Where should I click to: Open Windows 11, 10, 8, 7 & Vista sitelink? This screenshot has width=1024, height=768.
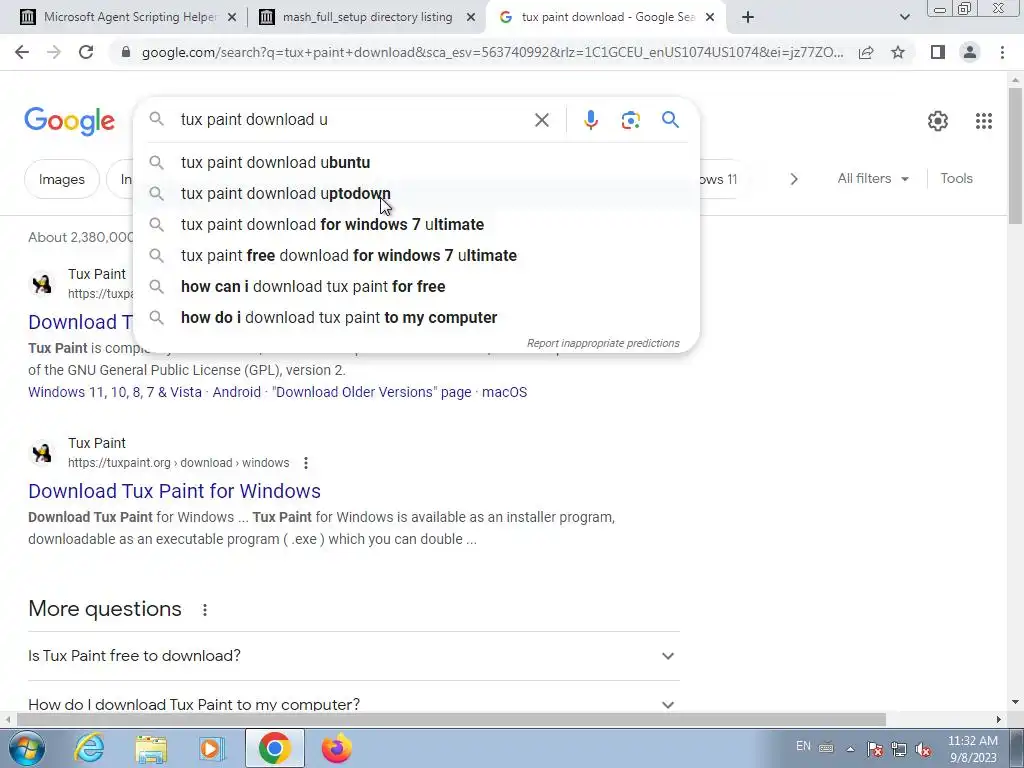click(115, 392)
